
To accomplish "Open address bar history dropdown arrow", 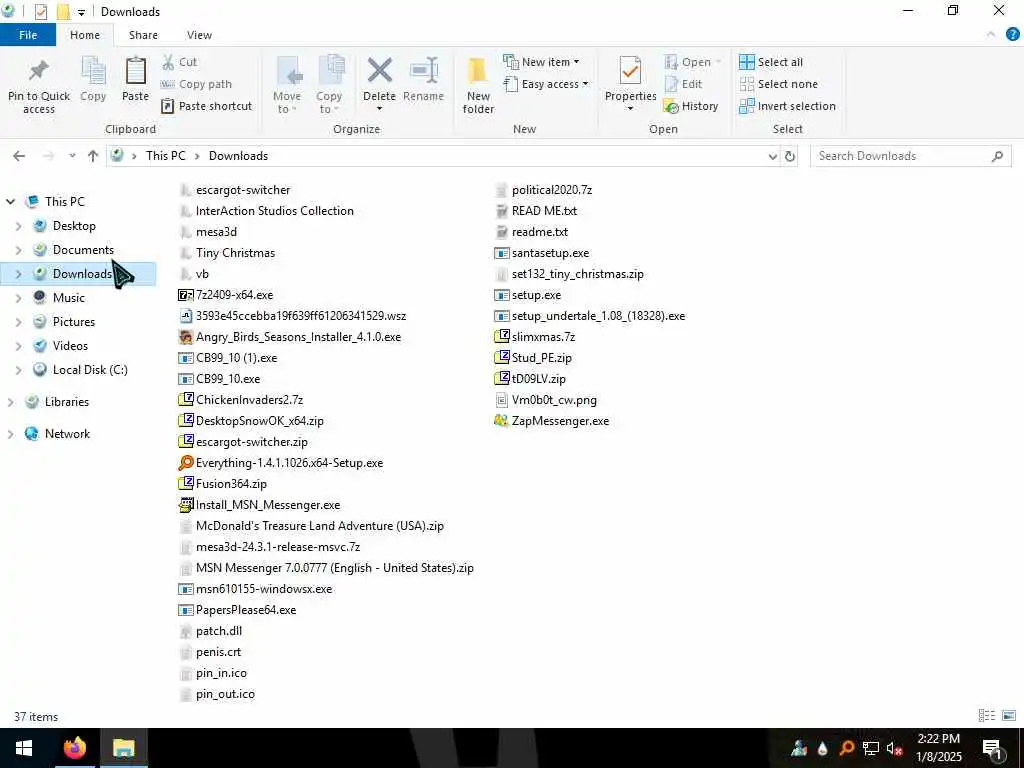I will point(773,156).
